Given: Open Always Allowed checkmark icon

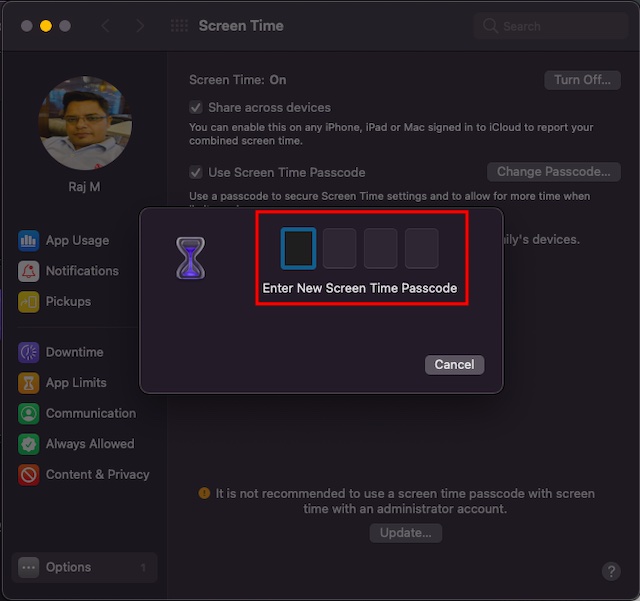Looking at the screenshot, I should pyautogui.click(x=29, y=444).
